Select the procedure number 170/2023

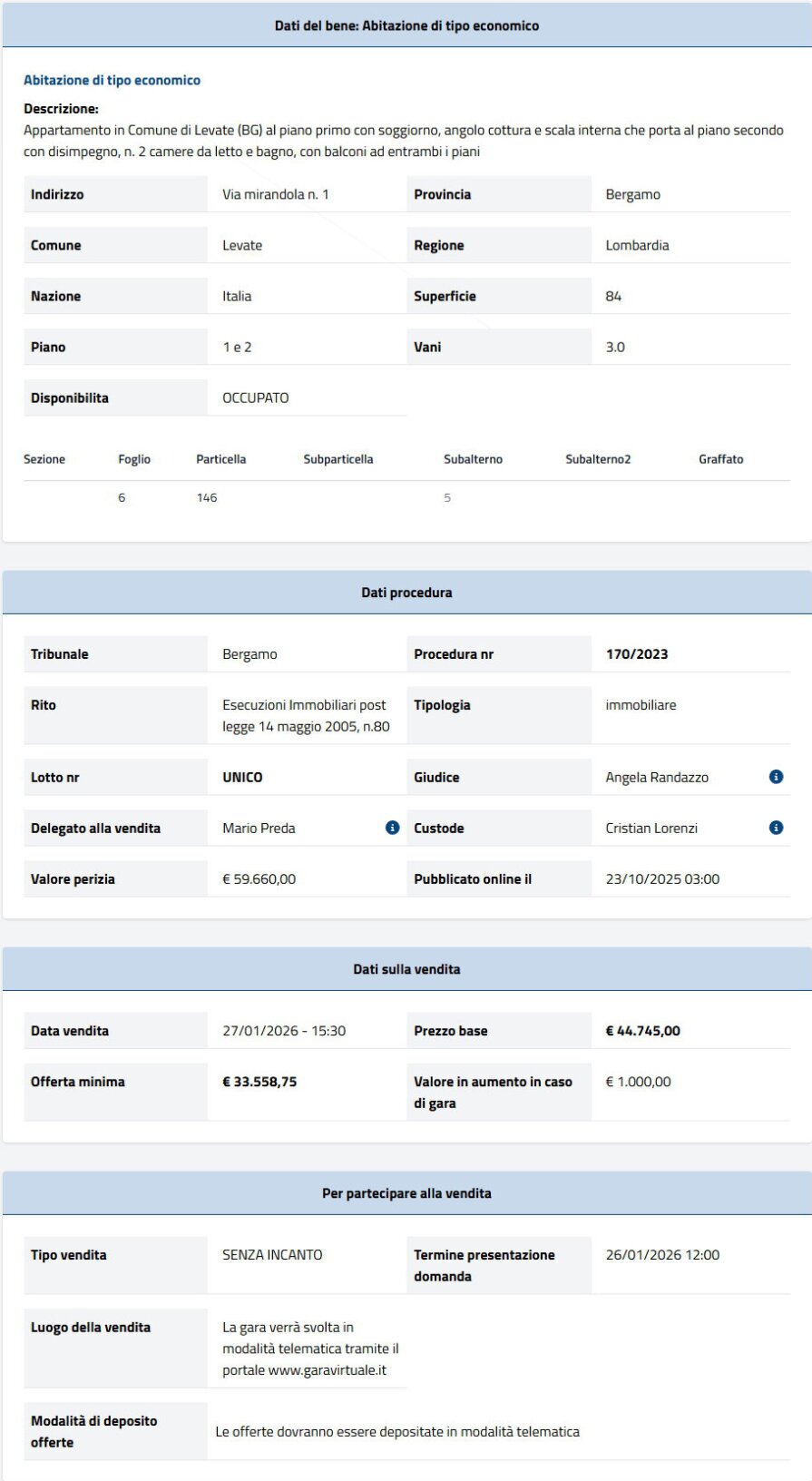[x=637, y=654]
